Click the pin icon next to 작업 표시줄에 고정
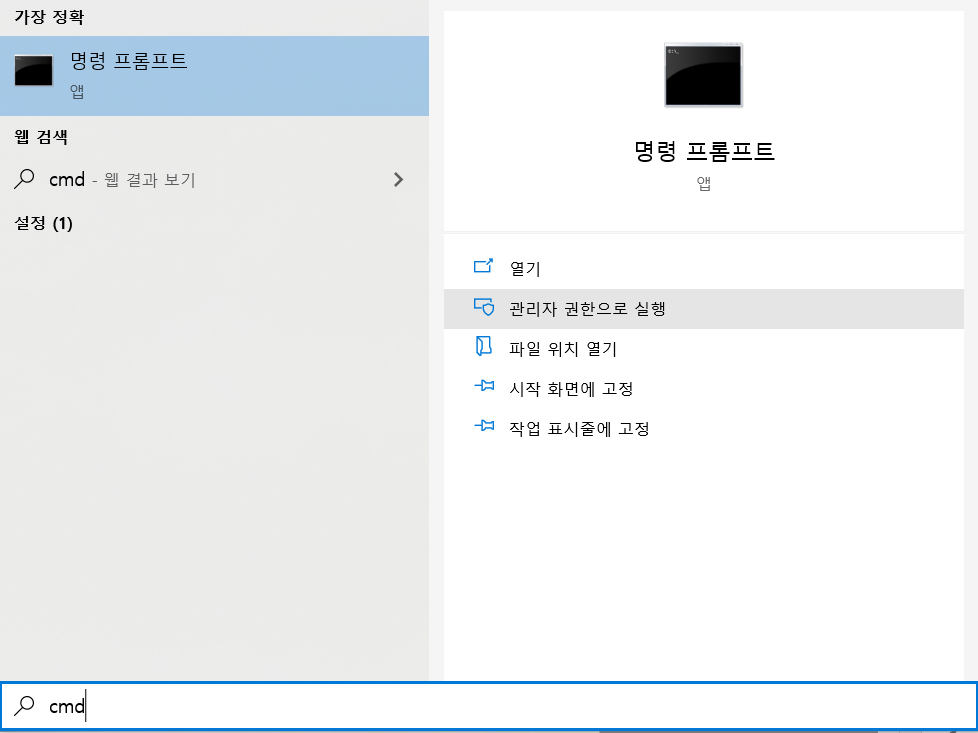 pyautogui.click(x=483, y=427)
